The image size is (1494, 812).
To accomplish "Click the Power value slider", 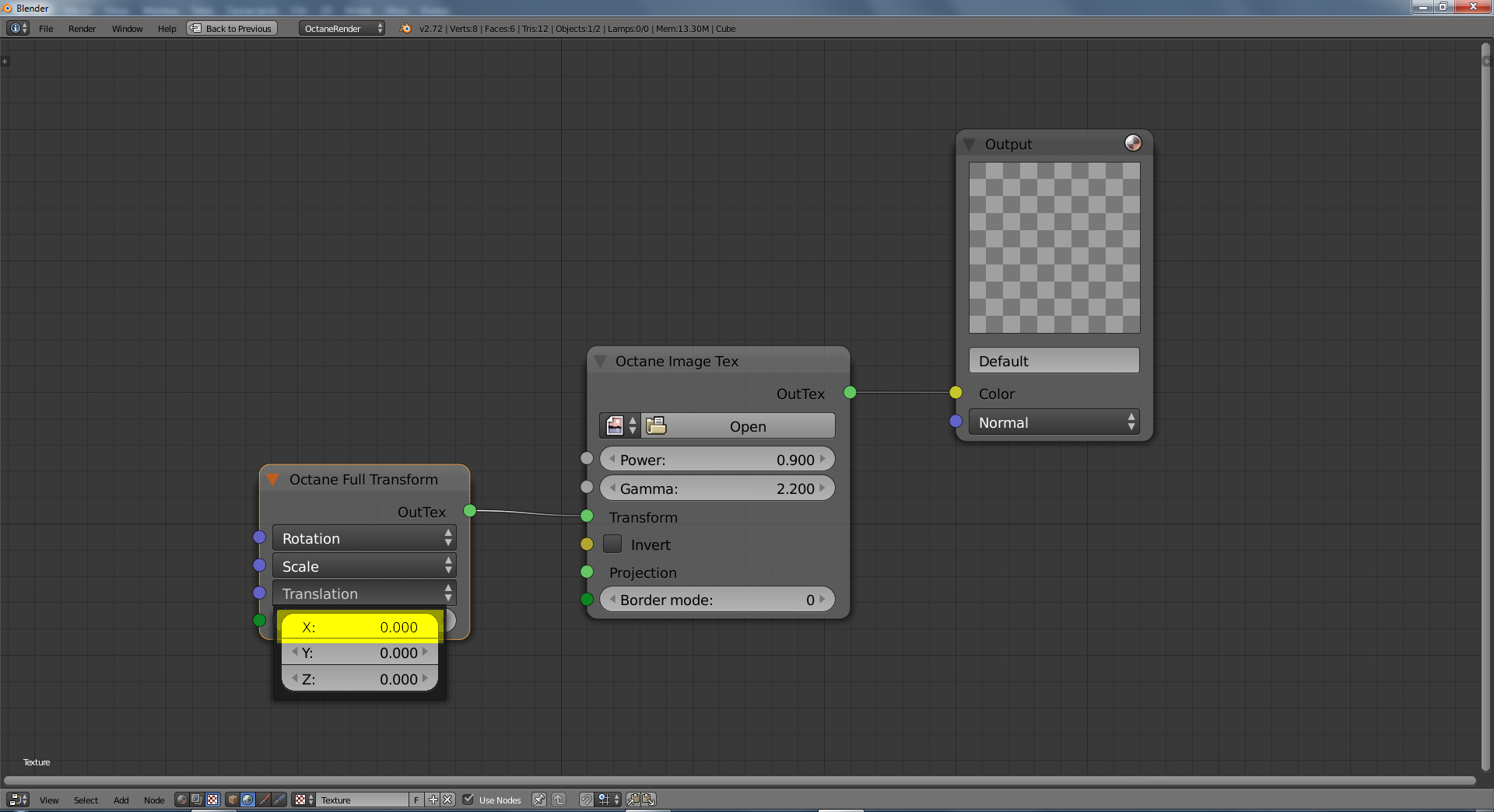I will tap(717, 460).
